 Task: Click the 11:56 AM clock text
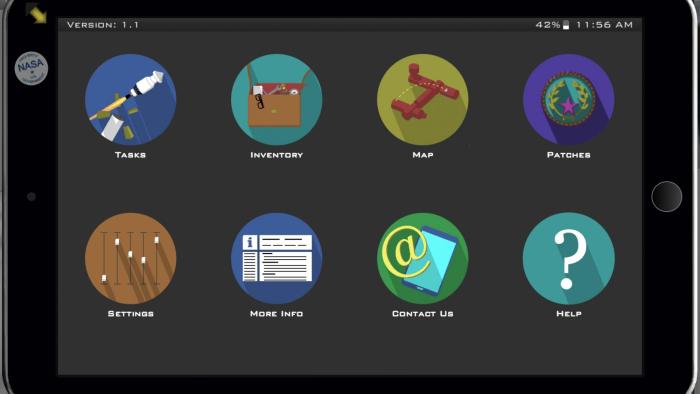click(x=604, y=25)
